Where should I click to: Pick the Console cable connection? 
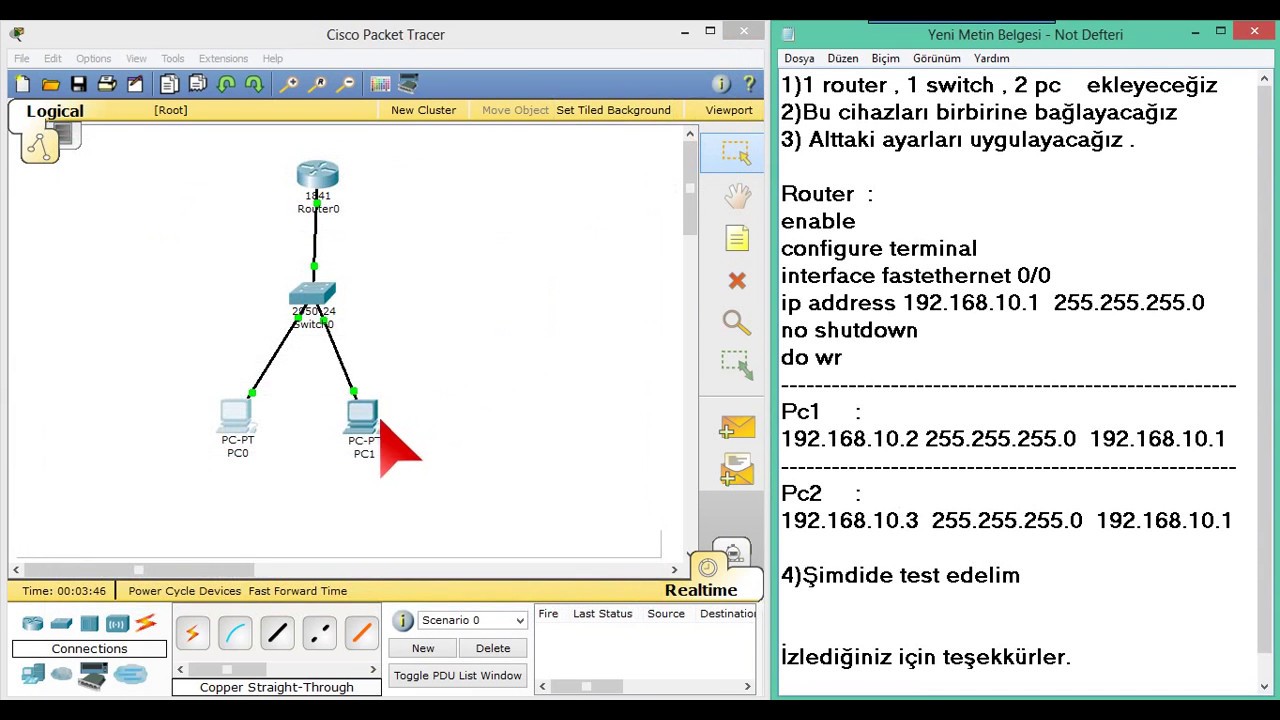point(235,632)
